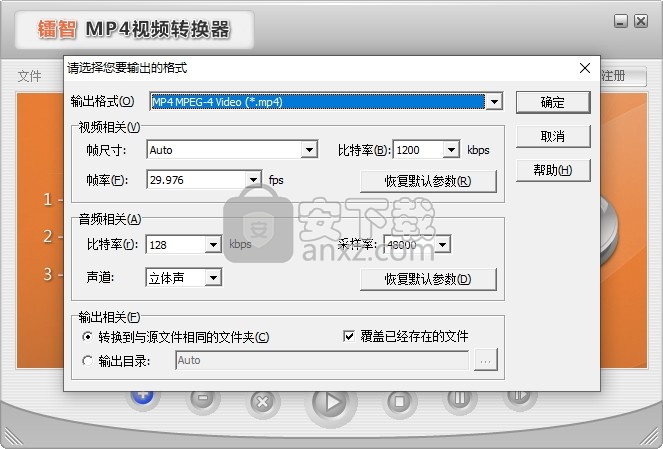Click the skip next button at bottom toolbar

[x=519, y=397]
